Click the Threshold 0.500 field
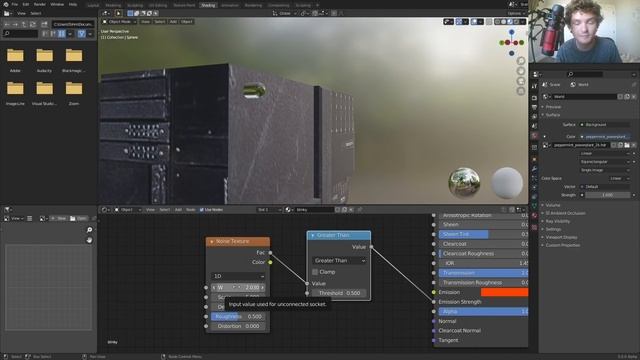Image resolution: width=640 pixels, height=360 pixels. (339, 293)
